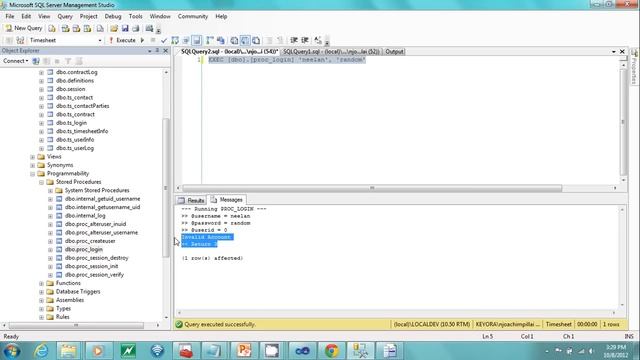Select the Messages tab
The width and height of the screenshot is (640, 360).
point(227,200)
